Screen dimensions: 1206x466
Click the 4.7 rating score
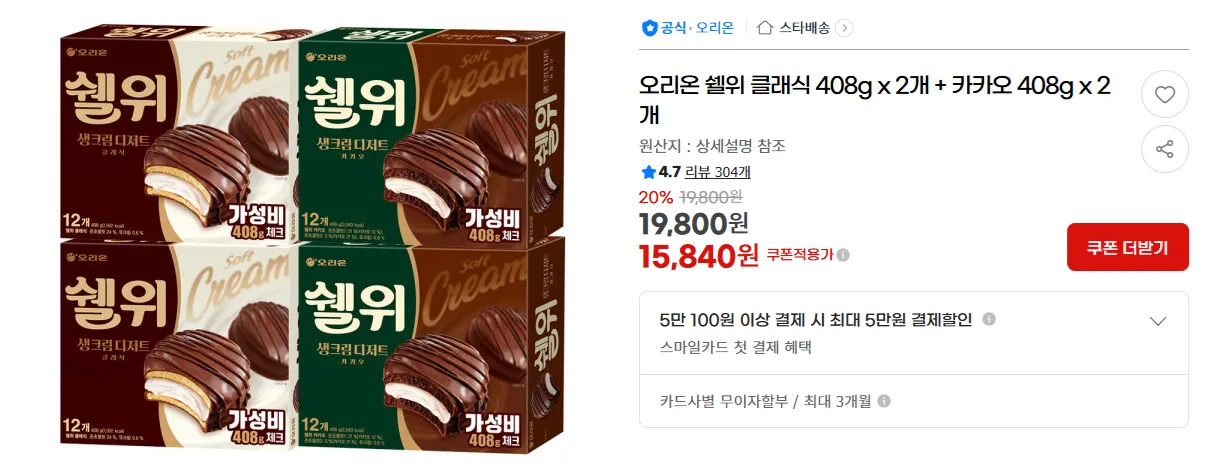click(x=670, y=172)
